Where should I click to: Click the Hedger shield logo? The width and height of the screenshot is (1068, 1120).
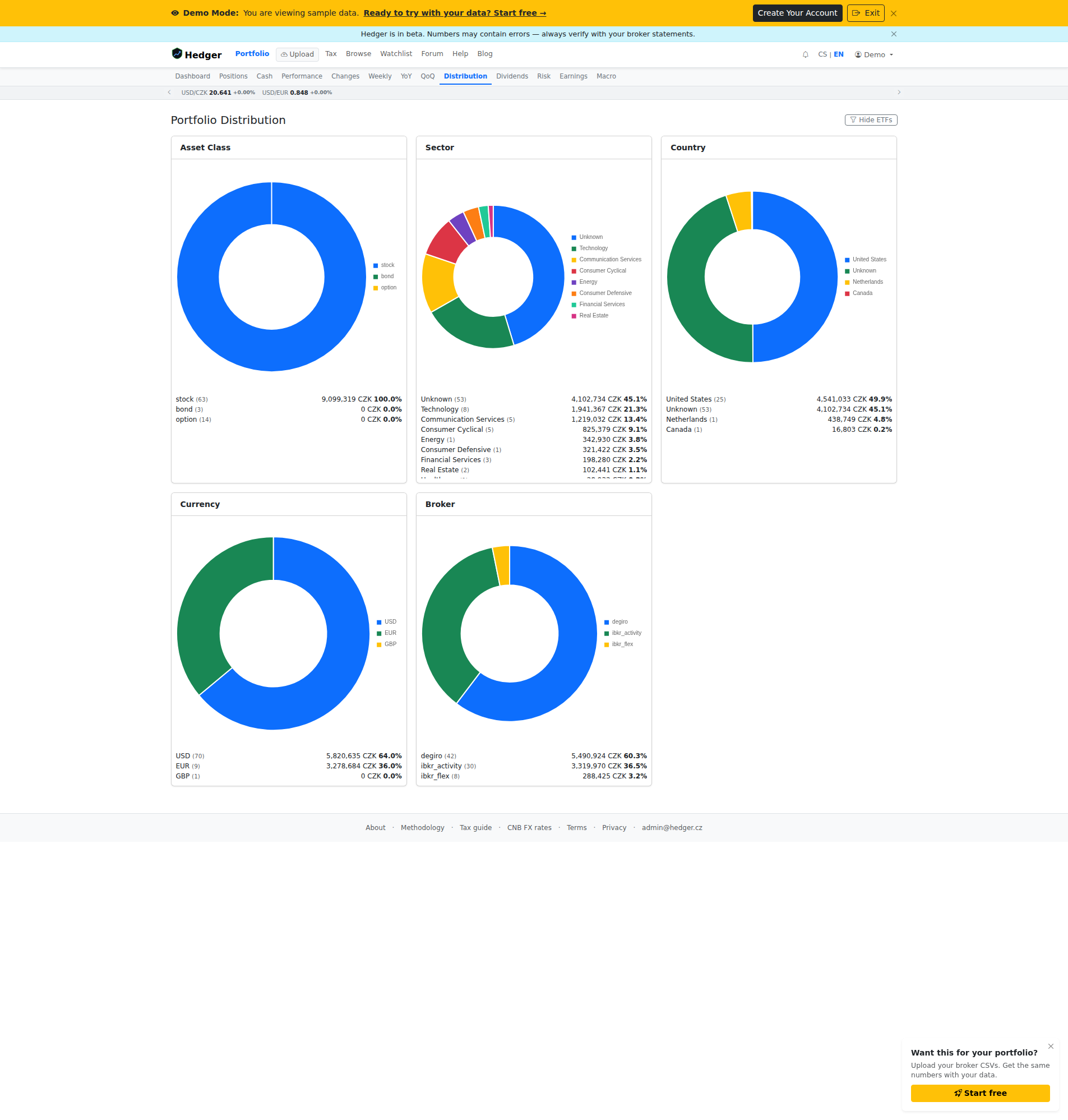click(177, 53)
